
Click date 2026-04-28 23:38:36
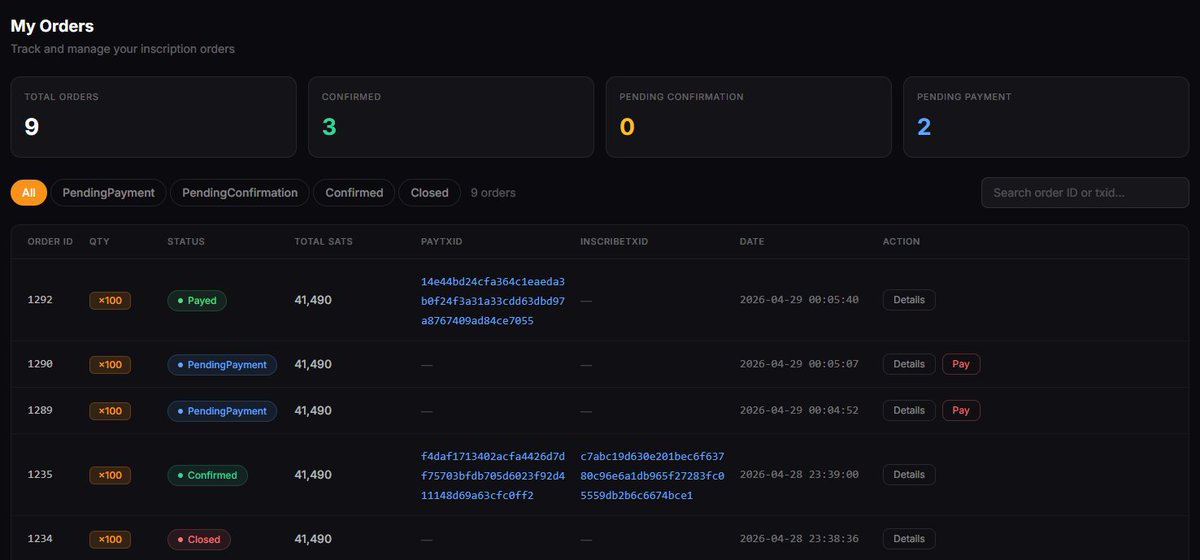pyautogui.click(x=799, y=539)
